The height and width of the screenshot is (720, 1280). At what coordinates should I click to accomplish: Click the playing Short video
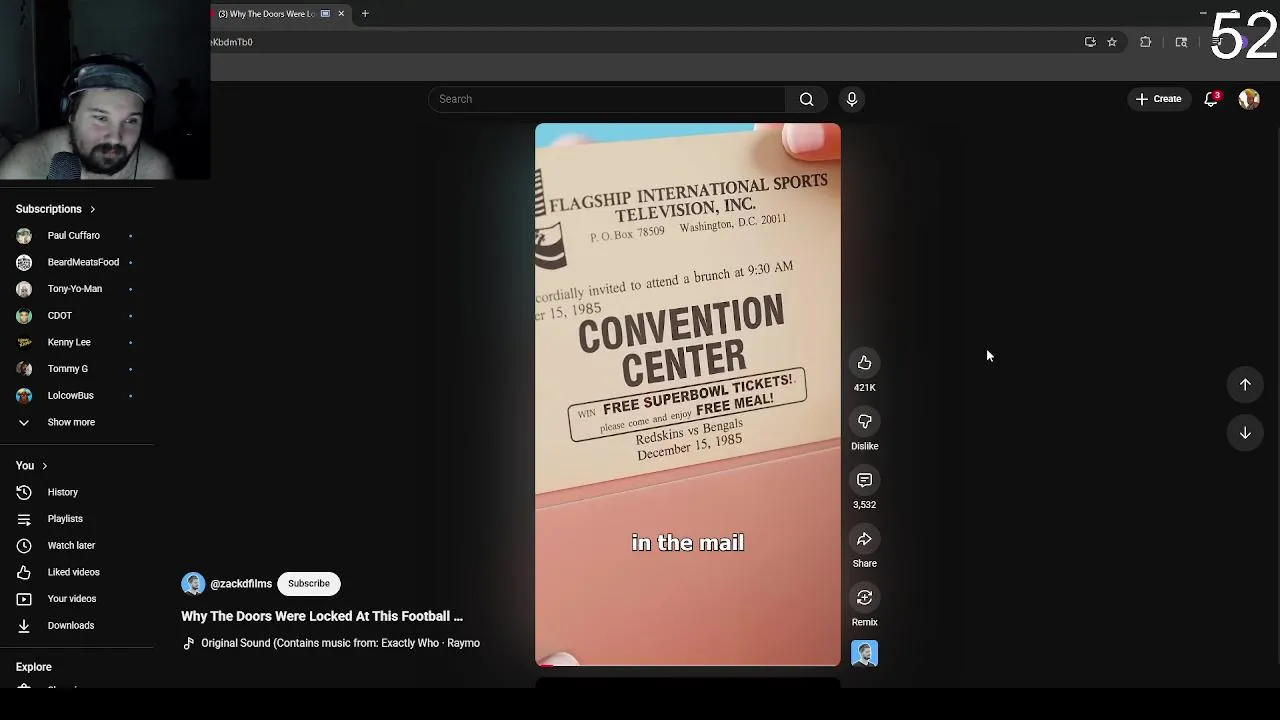coord(688,394)
